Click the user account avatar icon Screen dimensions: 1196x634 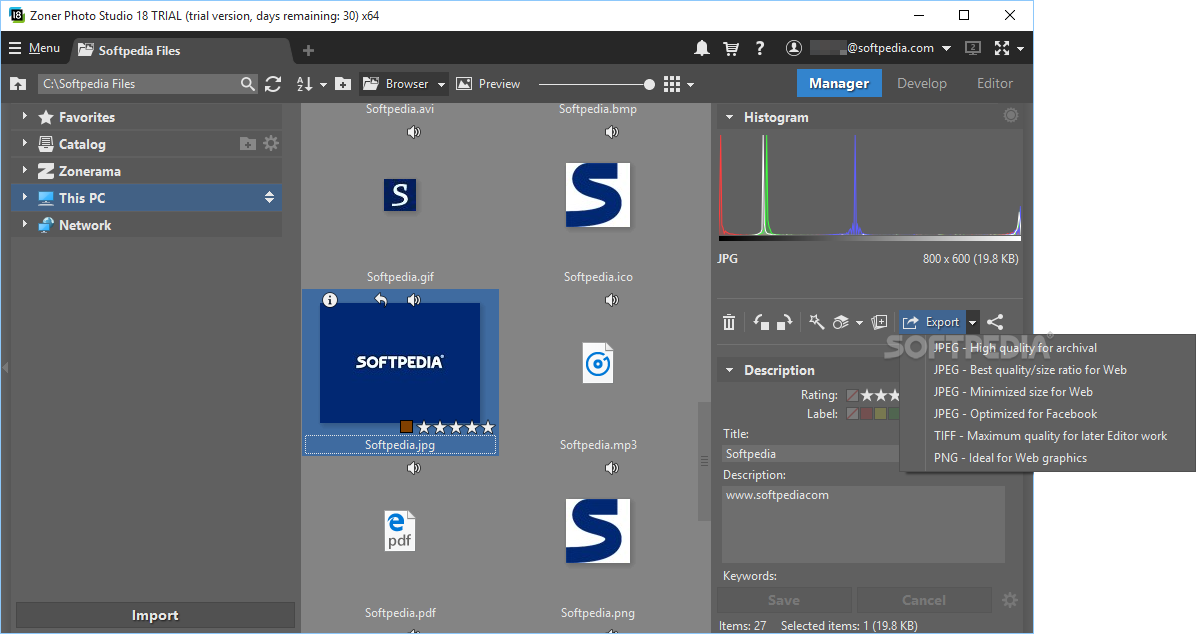[794, 48]
